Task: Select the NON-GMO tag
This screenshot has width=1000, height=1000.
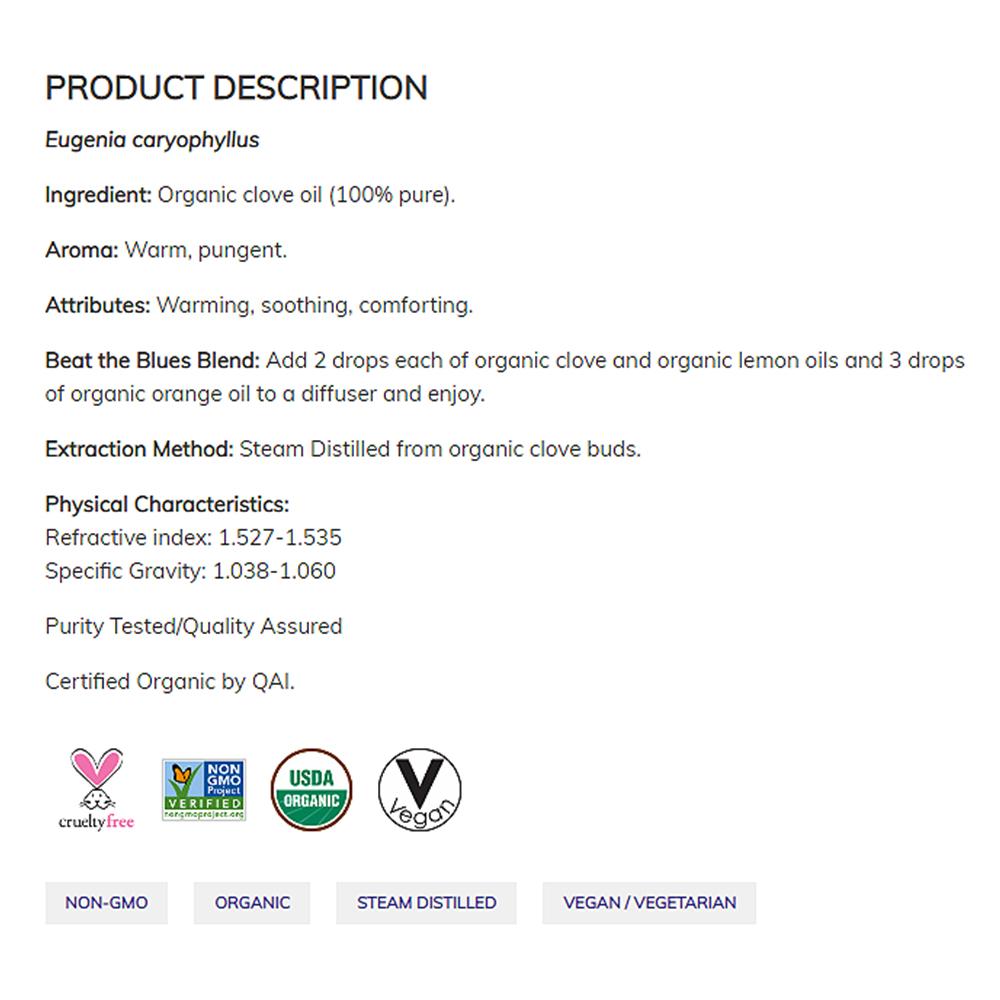Action: click(106, 903)
